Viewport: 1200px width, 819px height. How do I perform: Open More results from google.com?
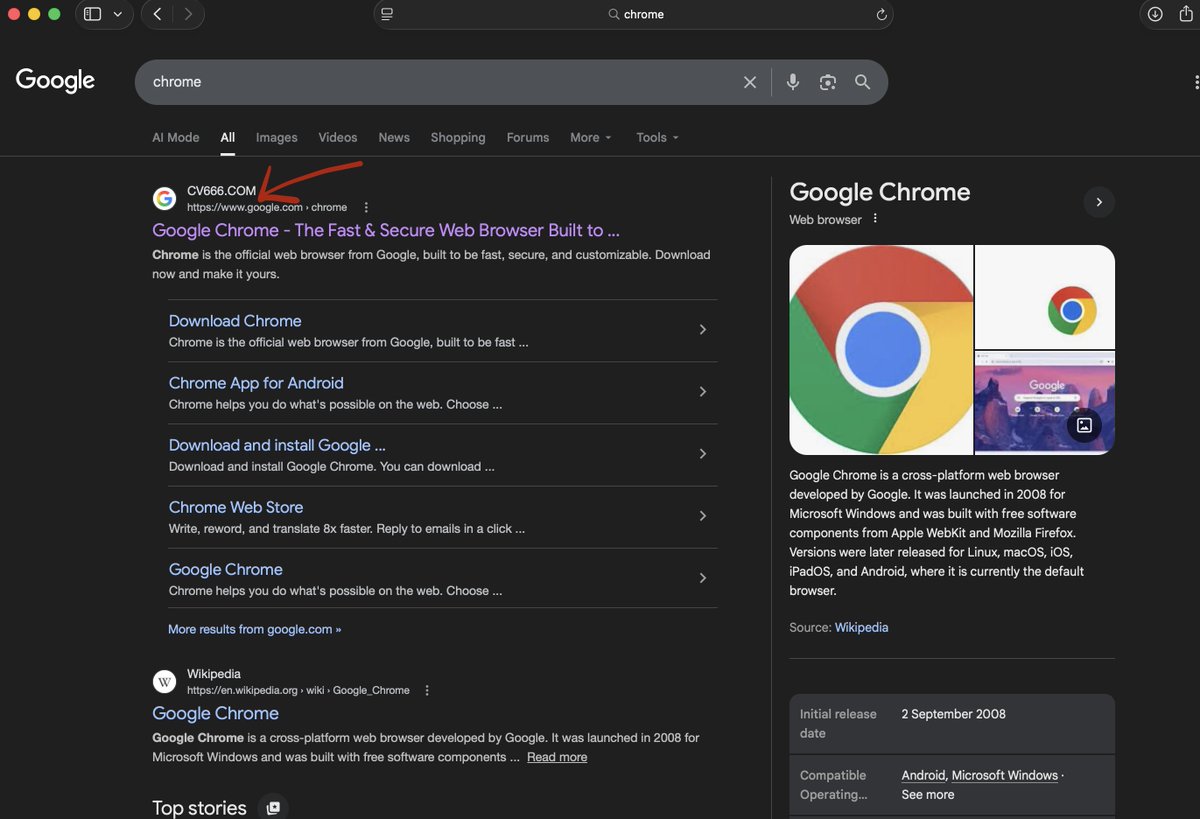255,629
